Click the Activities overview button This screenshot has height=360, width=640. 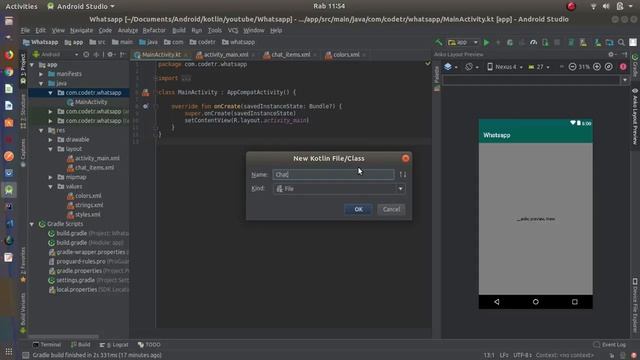tap(21, 7)
